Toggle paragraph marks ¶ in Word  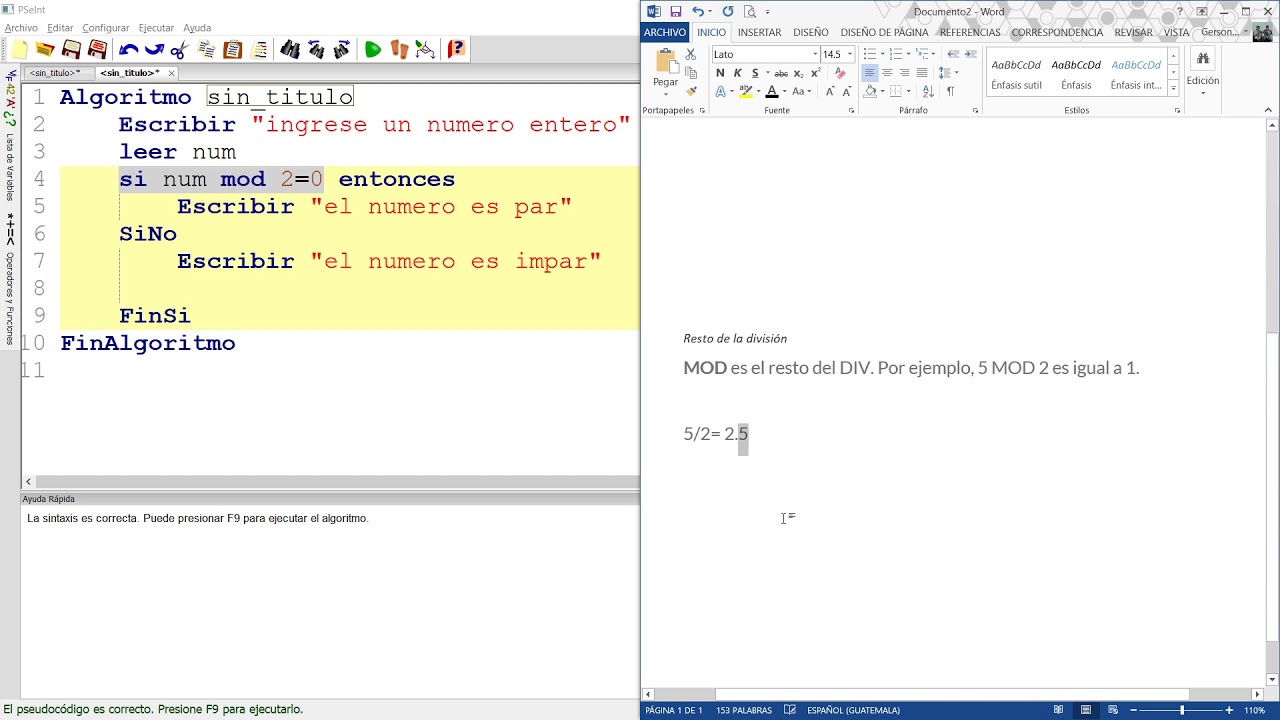(950, 91)
